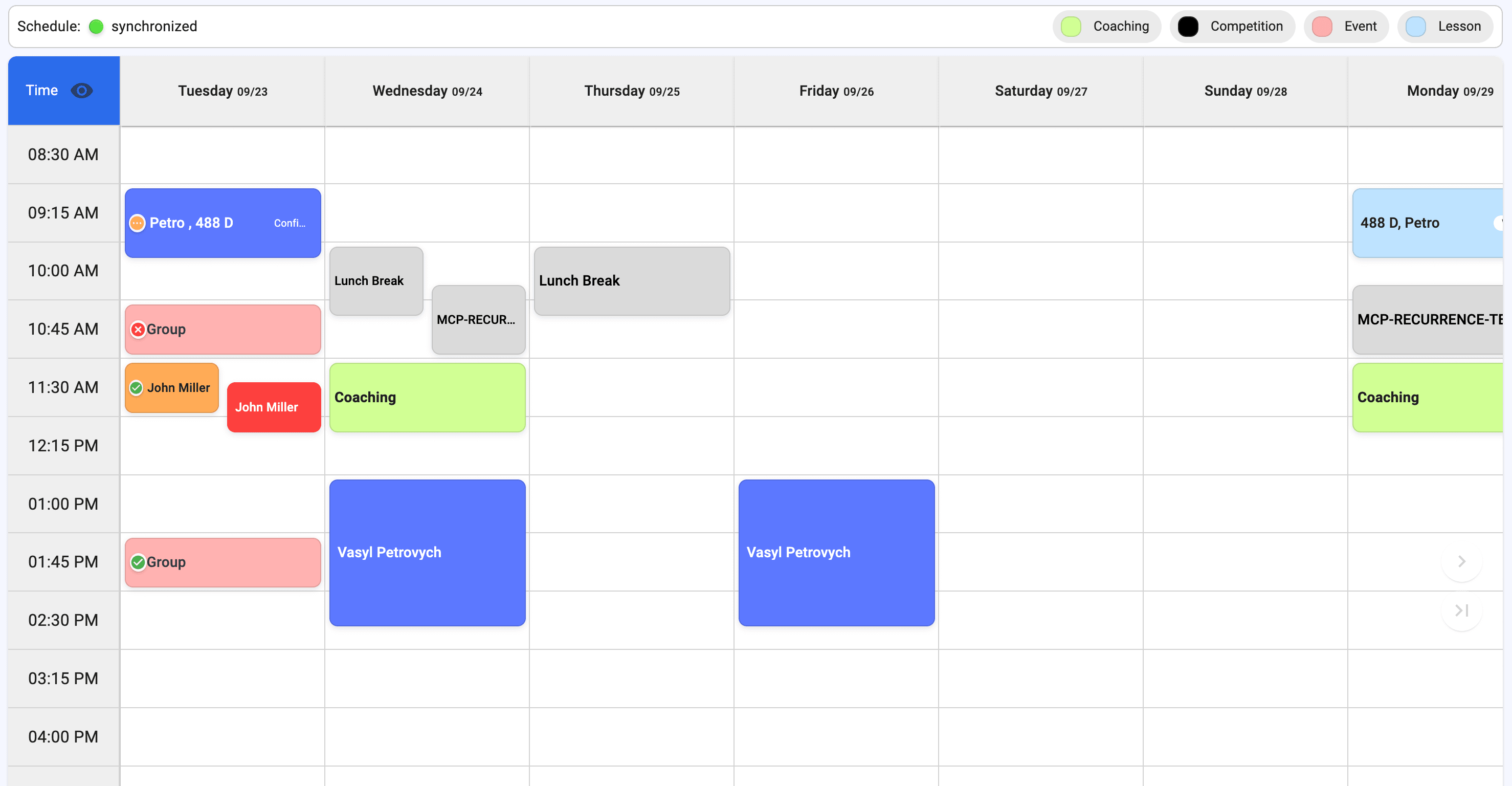
Task: Select the MCP-RECURRENCE event on Wednesday
Action: click(478, 320)
